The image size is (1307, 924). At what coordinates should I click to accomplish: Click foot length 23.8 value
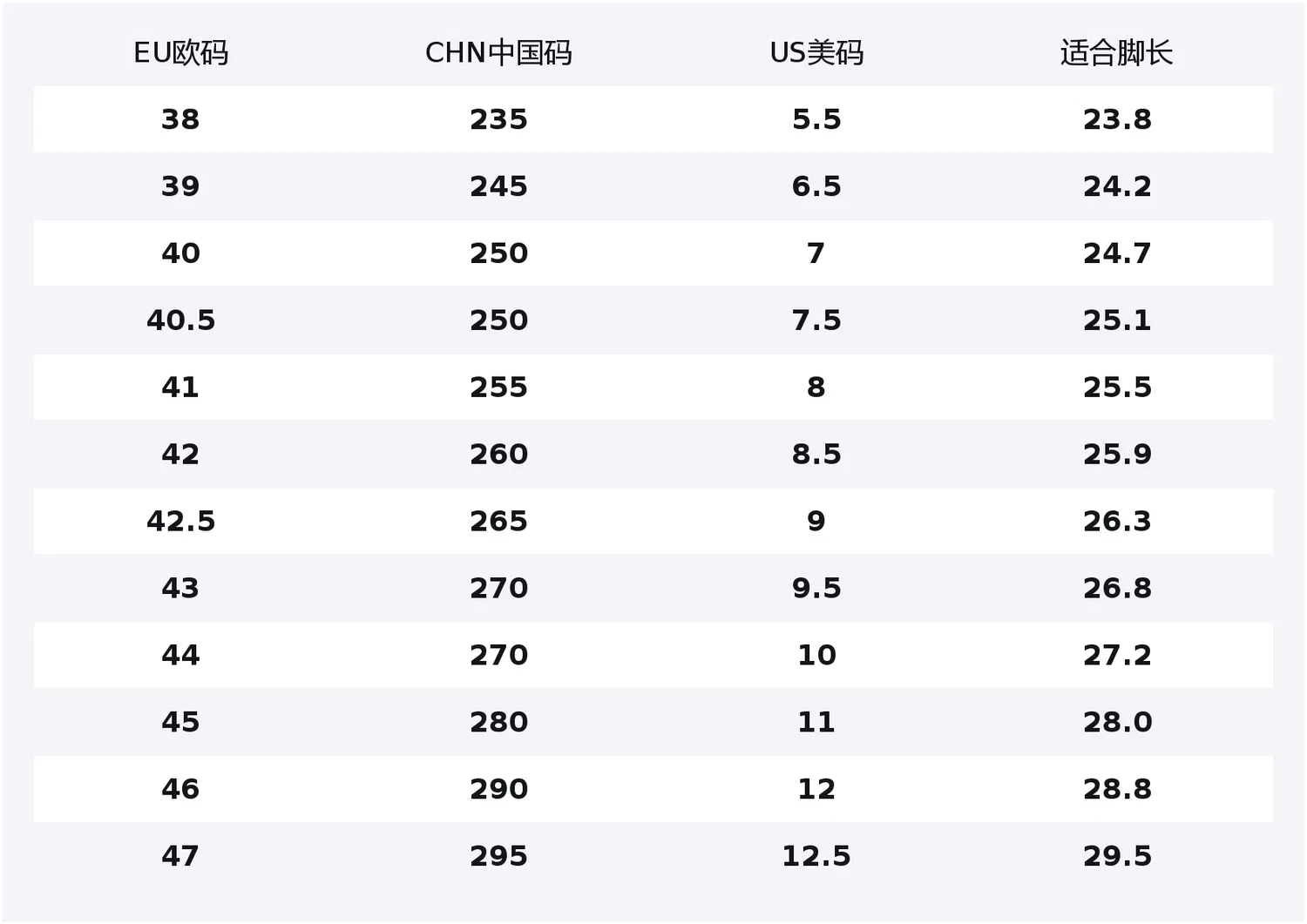click(1117, 119)
